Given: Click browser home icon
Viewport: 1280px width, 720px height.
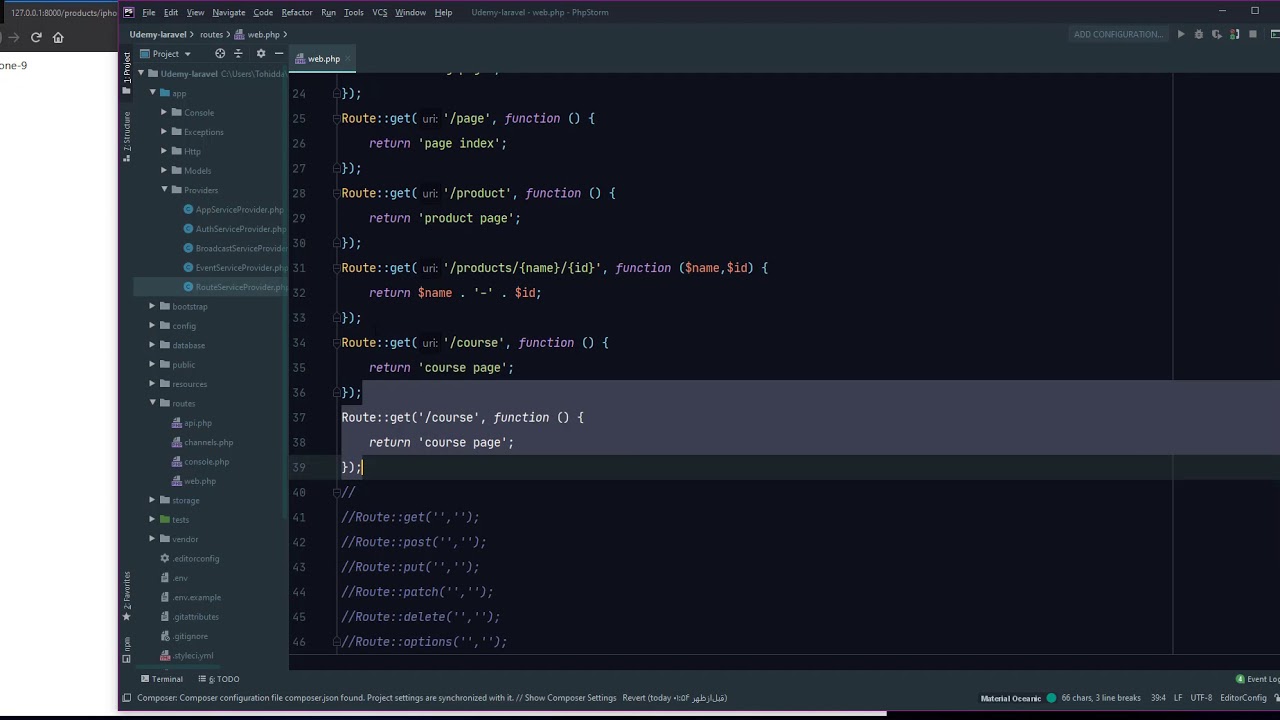Looking at the screenshot, I should pyautogui.click(x=58, y=37).
